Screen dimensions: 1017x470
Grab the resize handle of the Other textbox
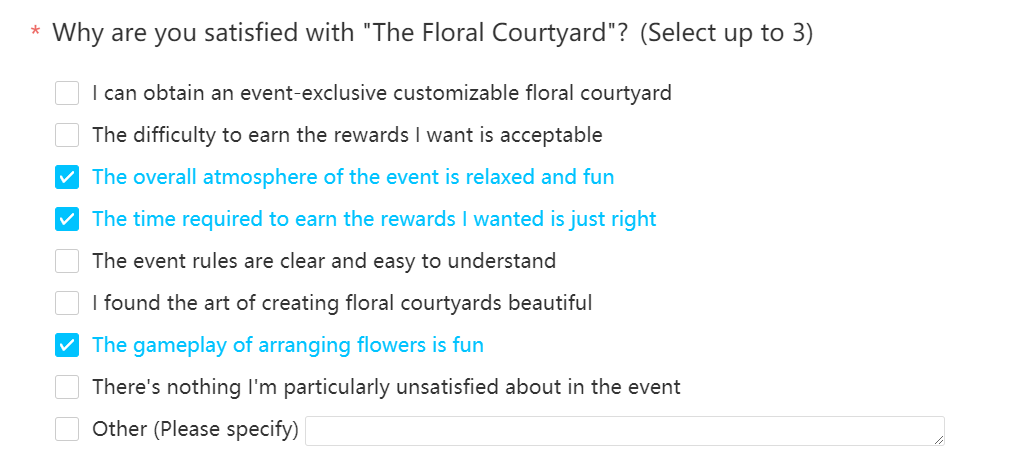click(939, 440)
